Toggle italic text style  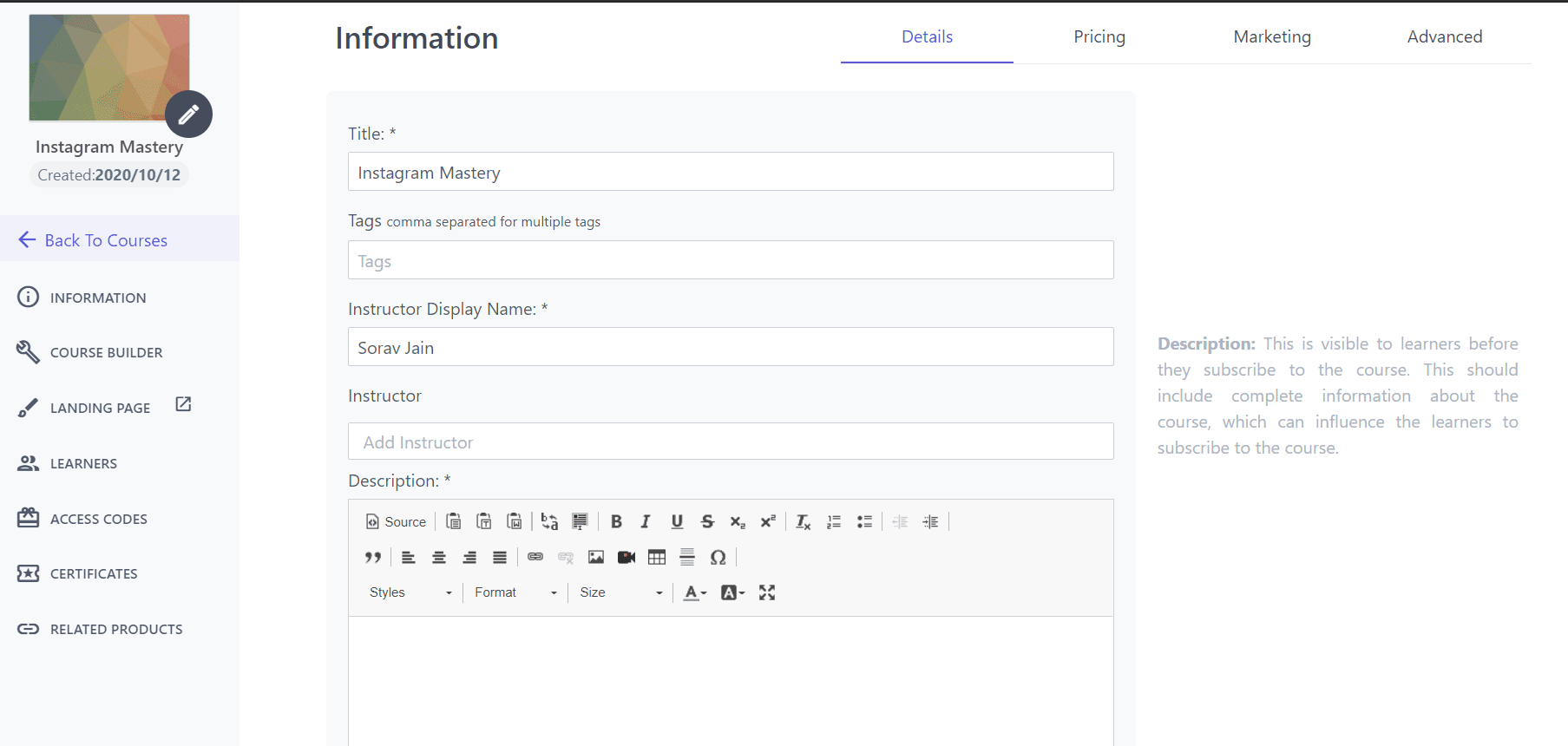coord(646,521)
